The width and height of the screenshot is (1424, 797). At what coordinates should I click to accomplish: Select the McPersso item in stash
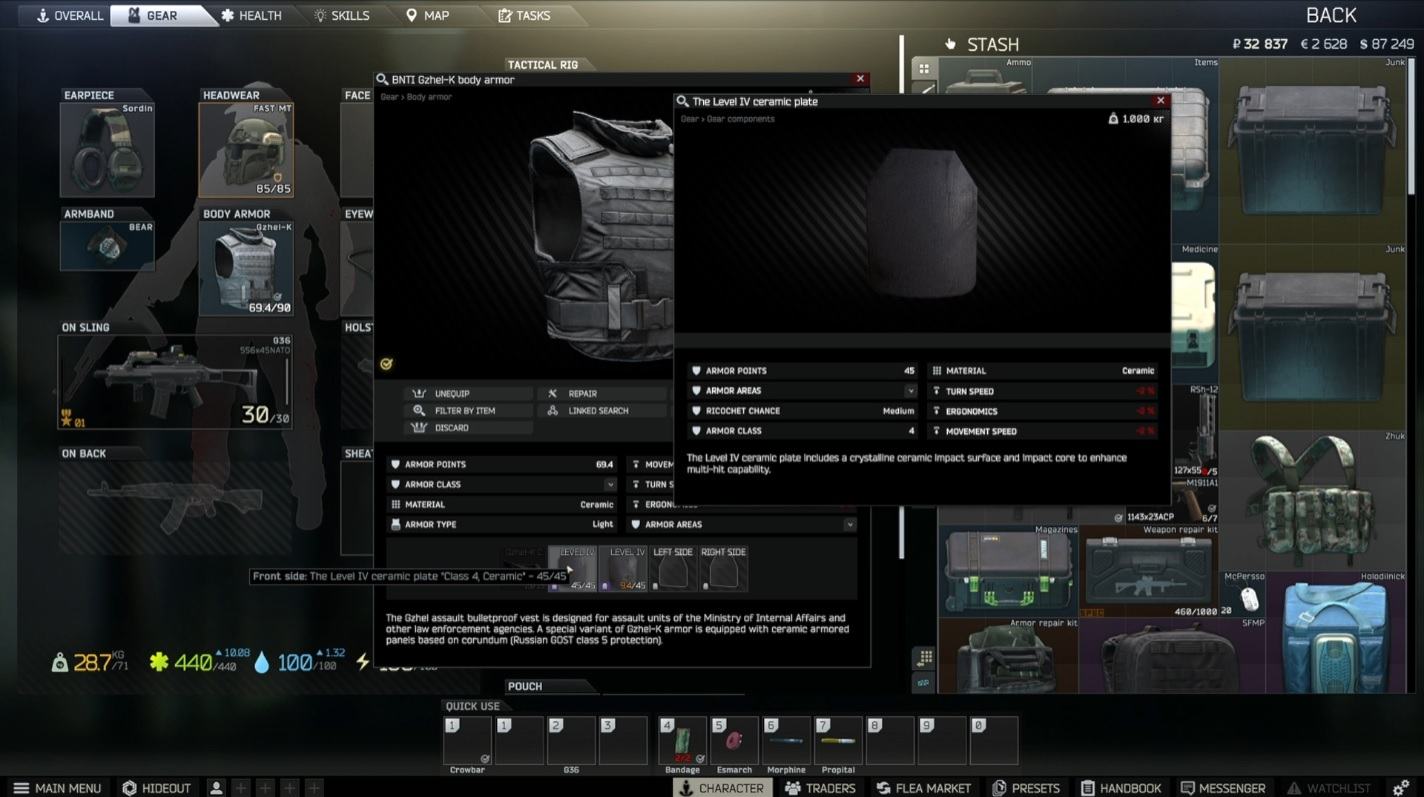pyautogui.click(x=1242, y=595)
